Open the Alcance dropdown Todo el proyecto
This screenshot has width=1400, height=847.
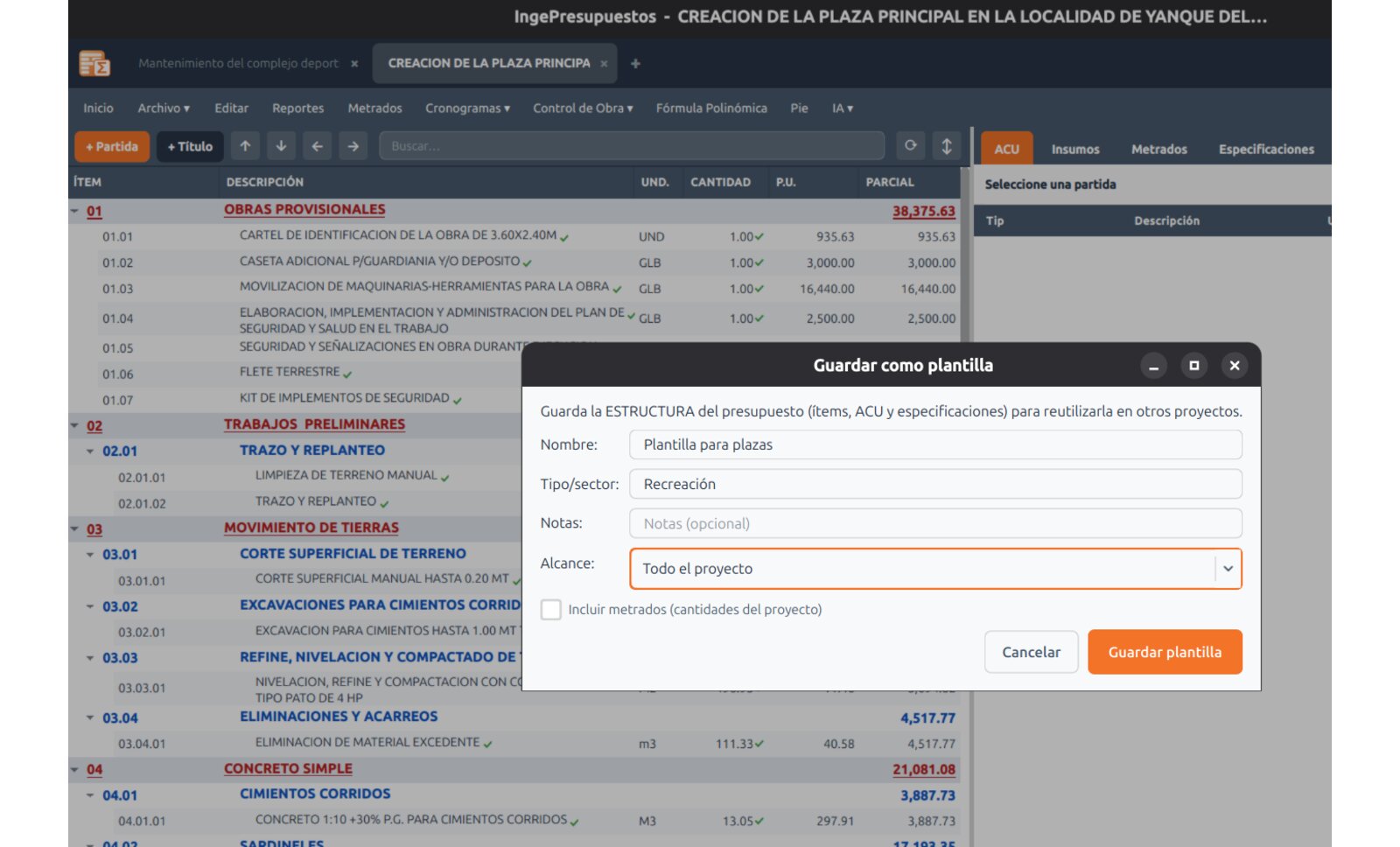(935, 569)
